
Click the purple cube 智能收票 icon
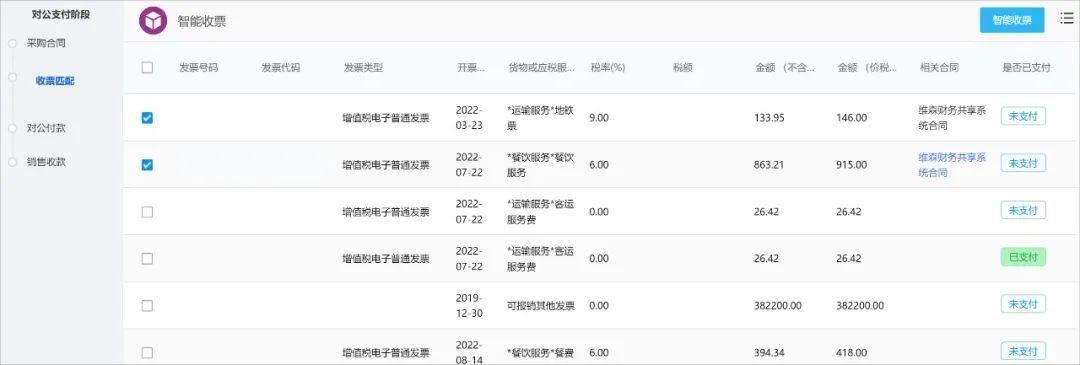pyautogui.click(x=153, y=21)
